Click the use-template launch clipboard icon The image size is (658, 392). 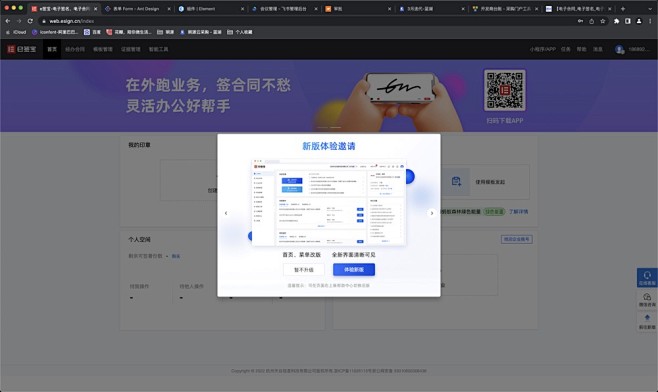456,181
